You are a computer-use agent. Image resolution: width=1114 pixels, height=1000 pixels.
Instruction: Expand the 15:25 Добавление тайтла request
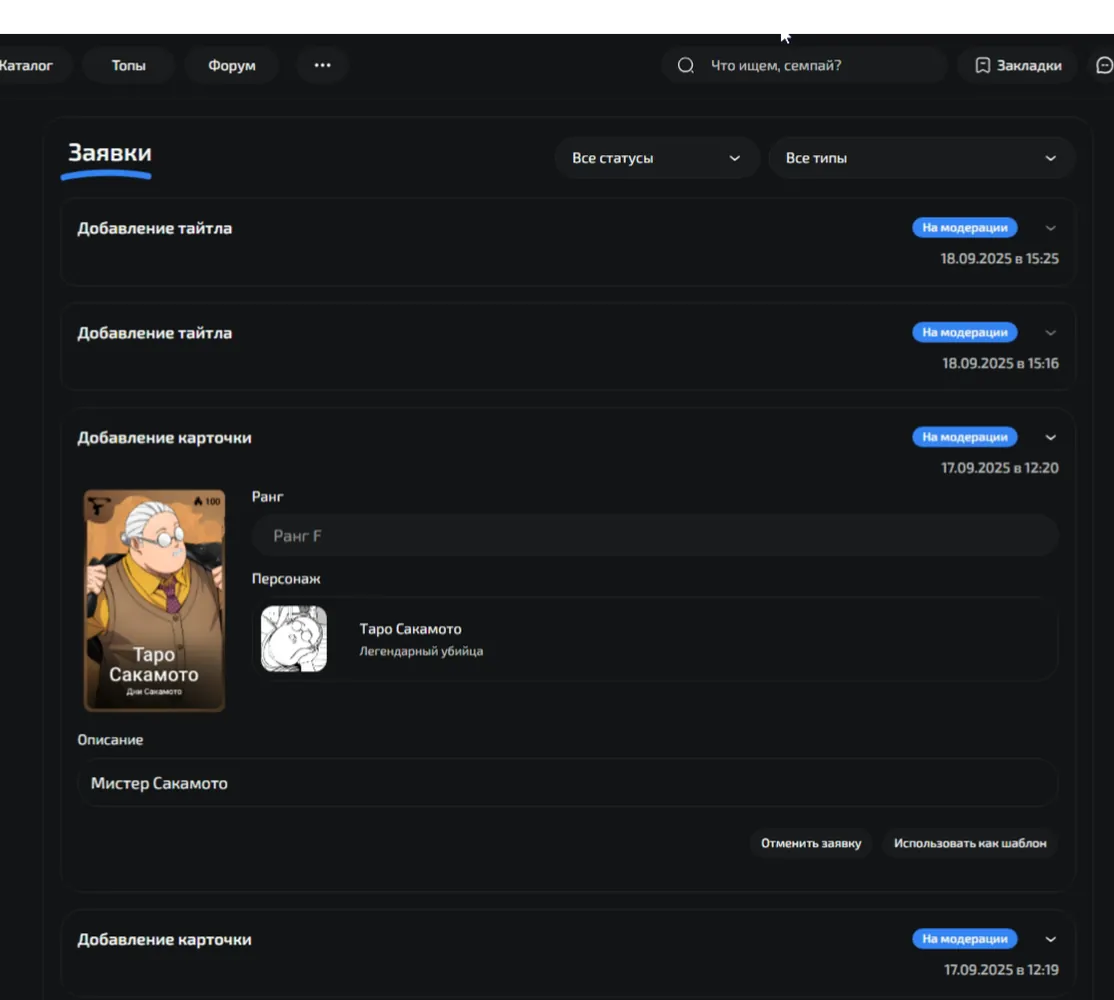point(1050,228)
